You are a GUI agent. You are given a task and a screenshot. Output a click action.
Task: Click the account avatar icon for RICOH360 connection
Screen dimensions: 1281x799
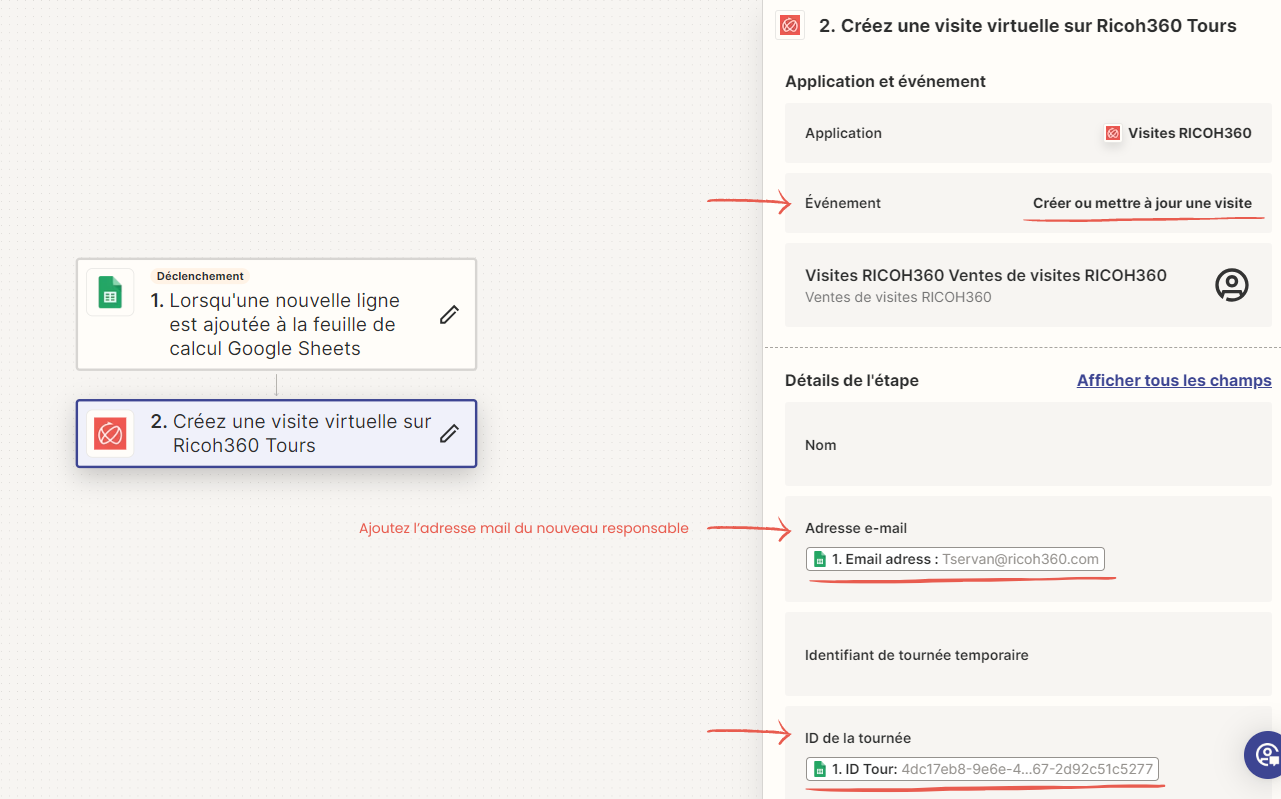coord(1232,285)
